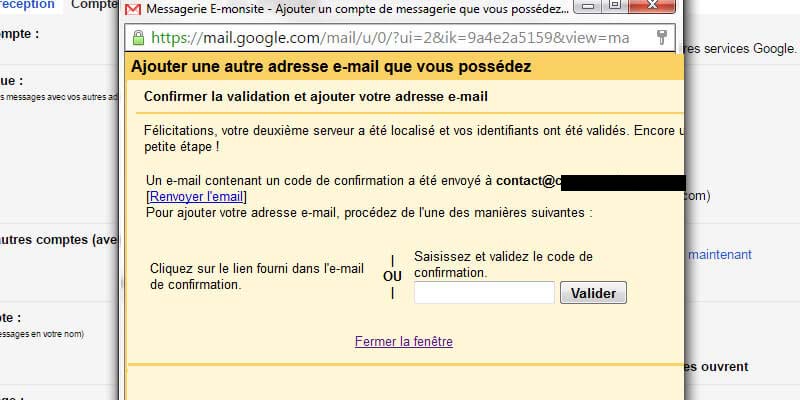Screen dimensions: 800x400
Task: Click the saved-password key icon
Action: [x=662, y=38]
